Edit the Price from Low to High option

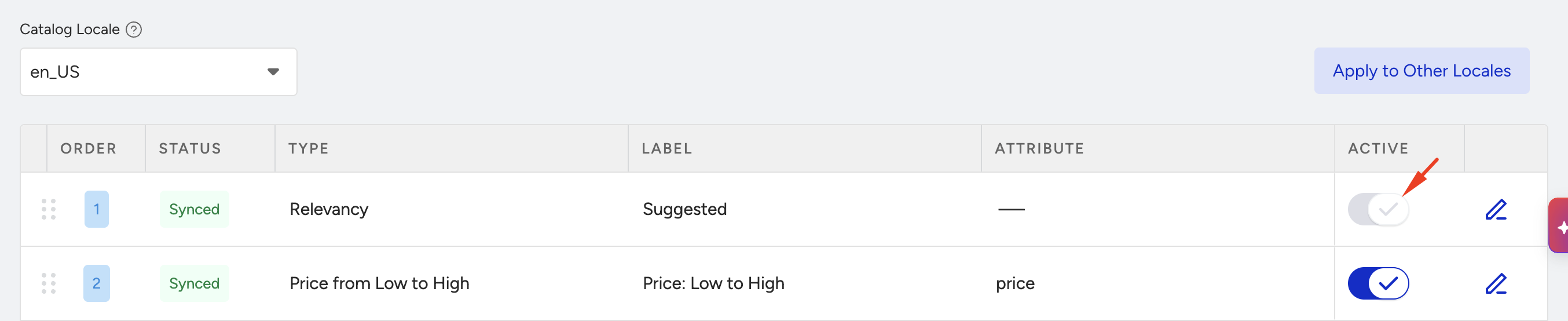click(1496, 284)
